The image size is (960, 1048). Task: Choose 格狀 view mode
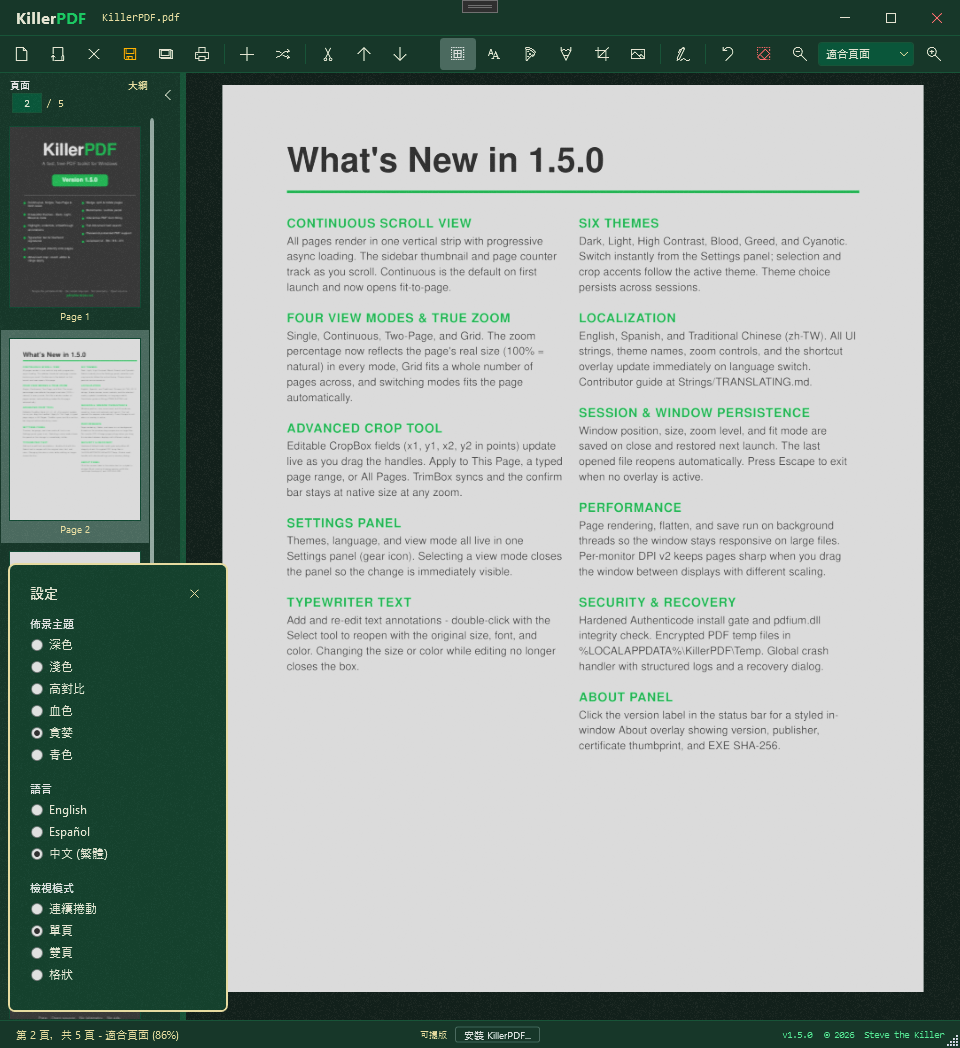(x=51, y=975)
